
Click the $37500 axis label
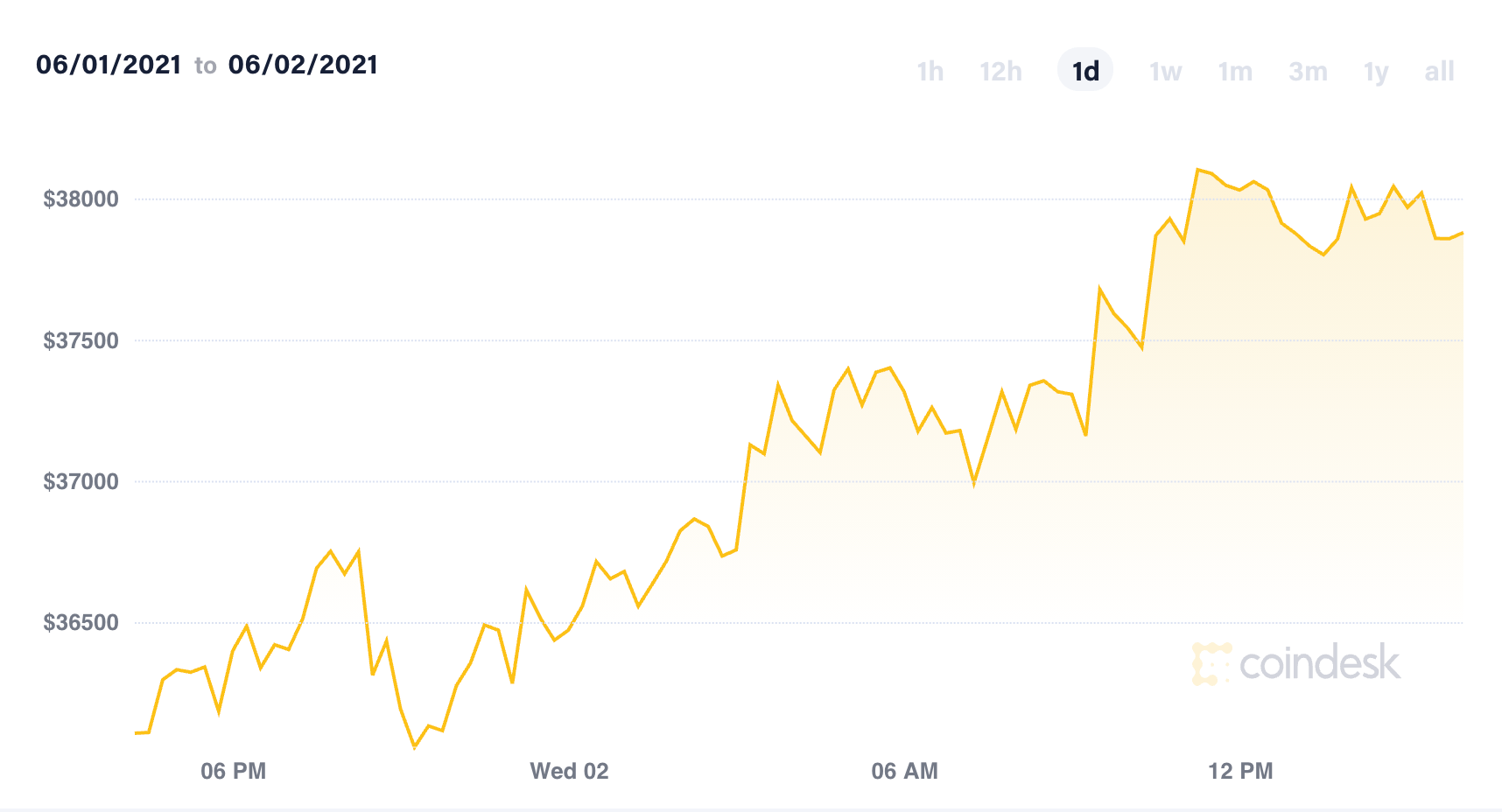coord(81,340)
